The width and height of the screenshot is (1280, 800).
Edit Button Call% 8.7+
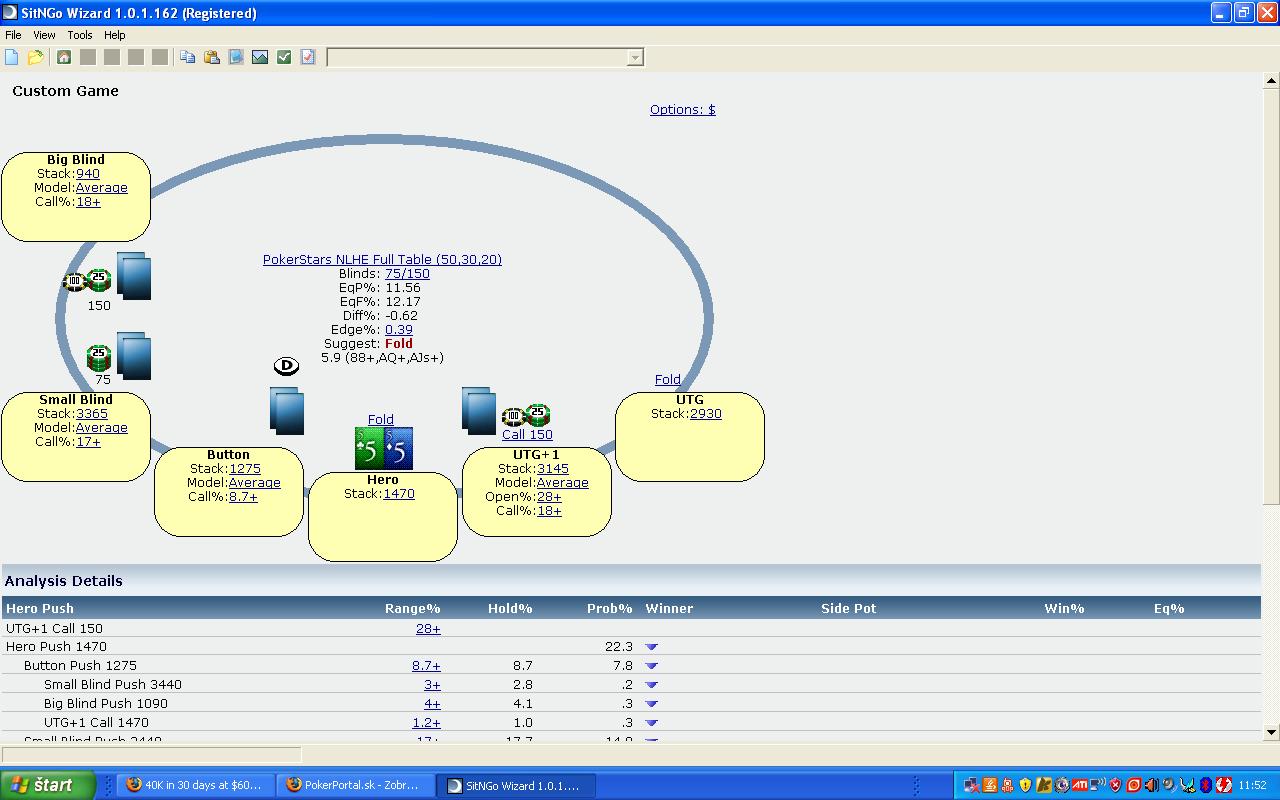243,496
